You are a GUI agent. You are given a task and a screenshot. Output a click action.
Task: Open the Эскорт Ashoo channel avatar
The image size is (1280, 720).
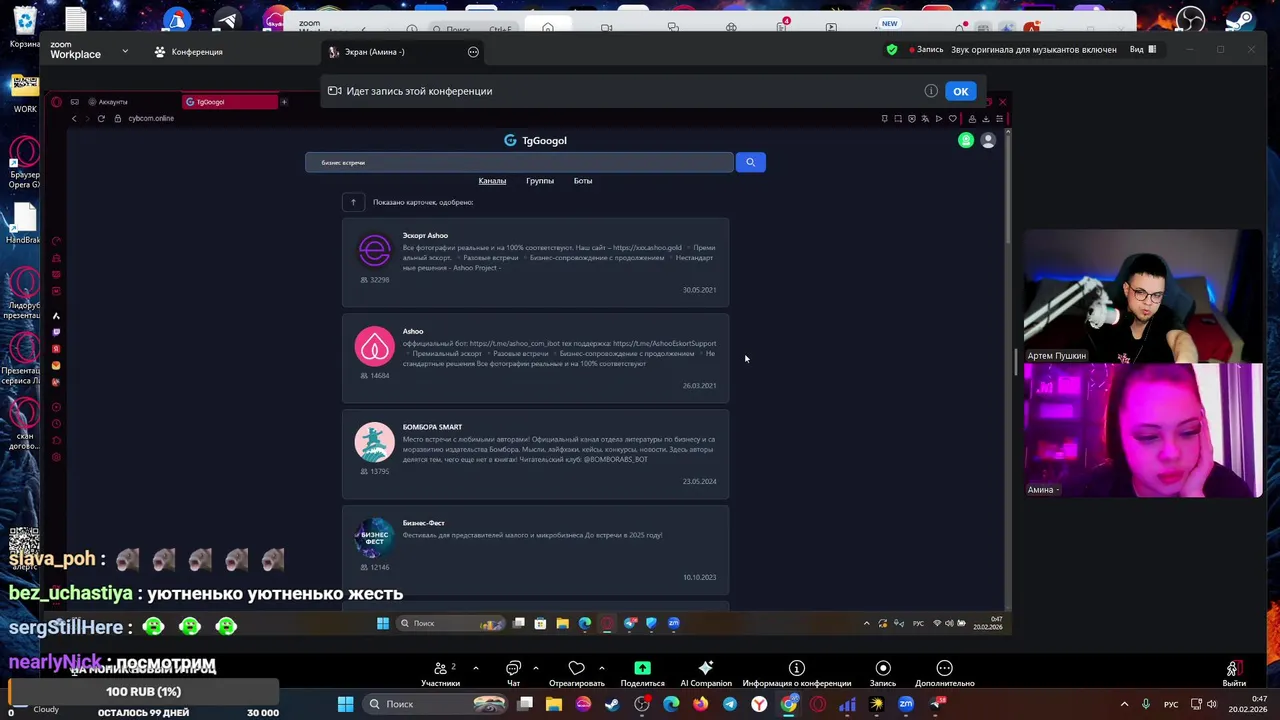click(x=375, y=250)
